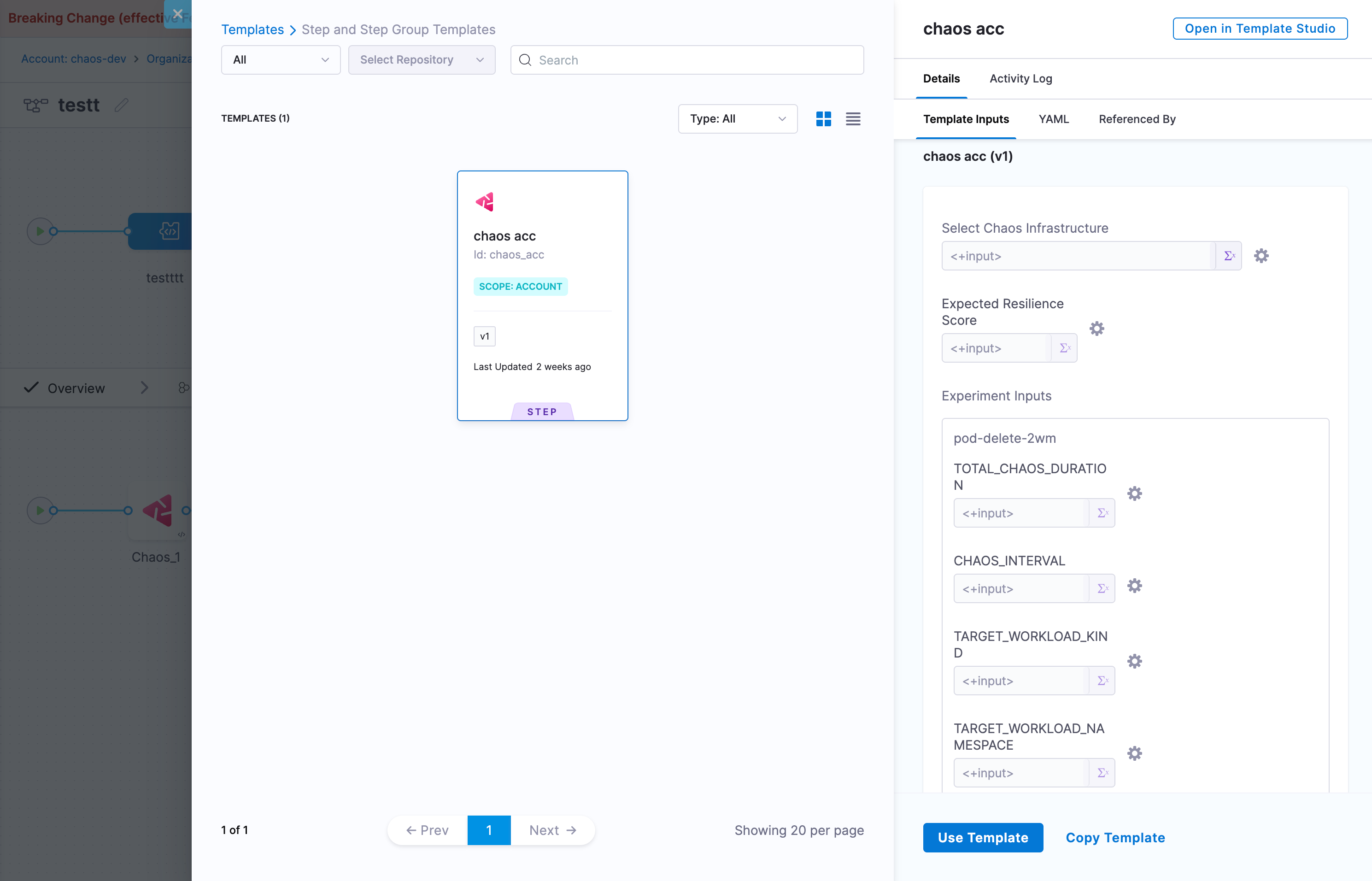
Task: Close the template selector drawer
Action: pyautogui.click(x=178, y=14)
